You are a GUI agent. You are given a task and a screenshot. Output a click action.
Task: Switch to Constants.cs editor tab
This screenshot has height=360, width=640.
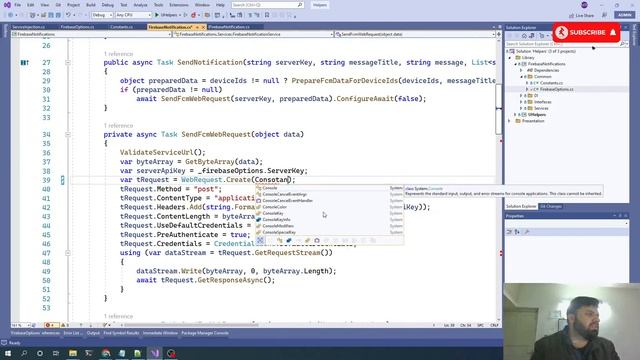(122, 27)
